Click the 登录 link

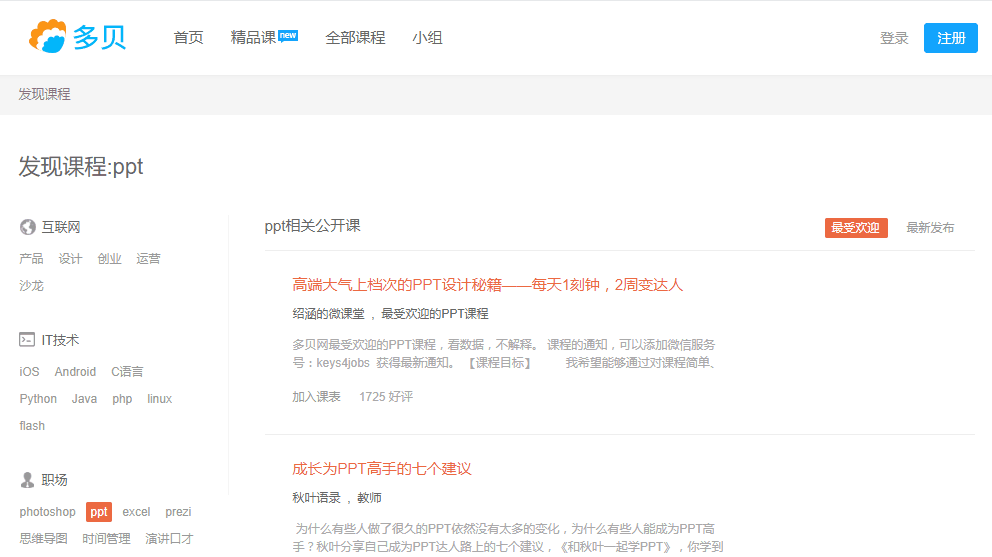(894, 38)
